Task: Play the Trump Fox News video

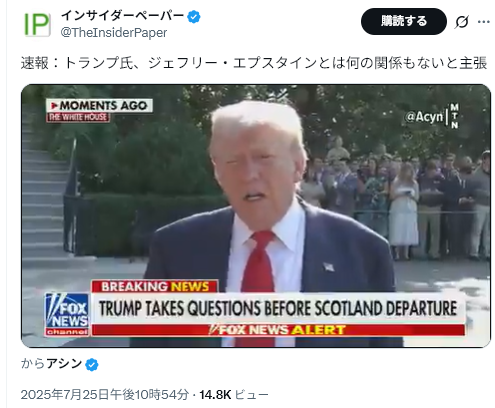Action: point(256,216)
